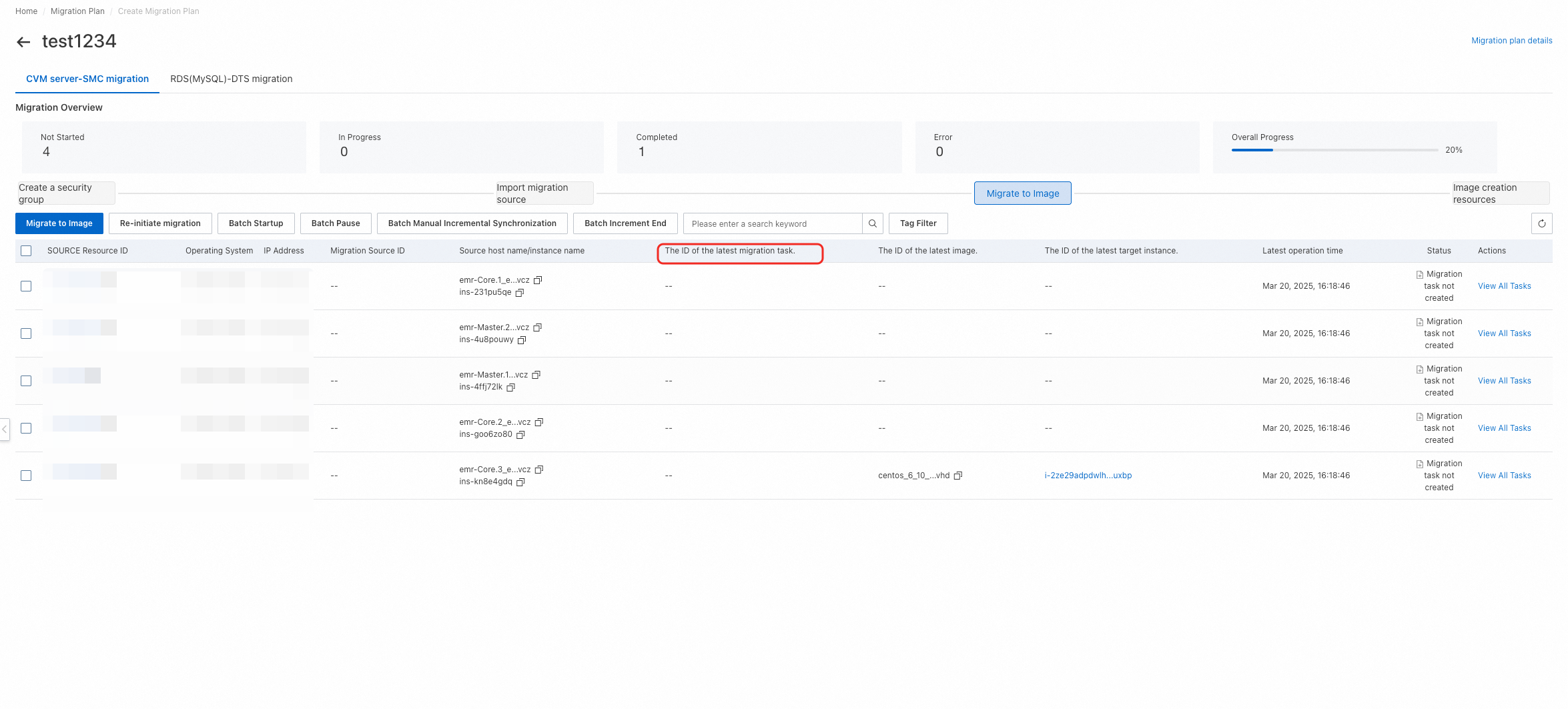
Task: Select the Create a security group step
Action: (x=66, y=193)
